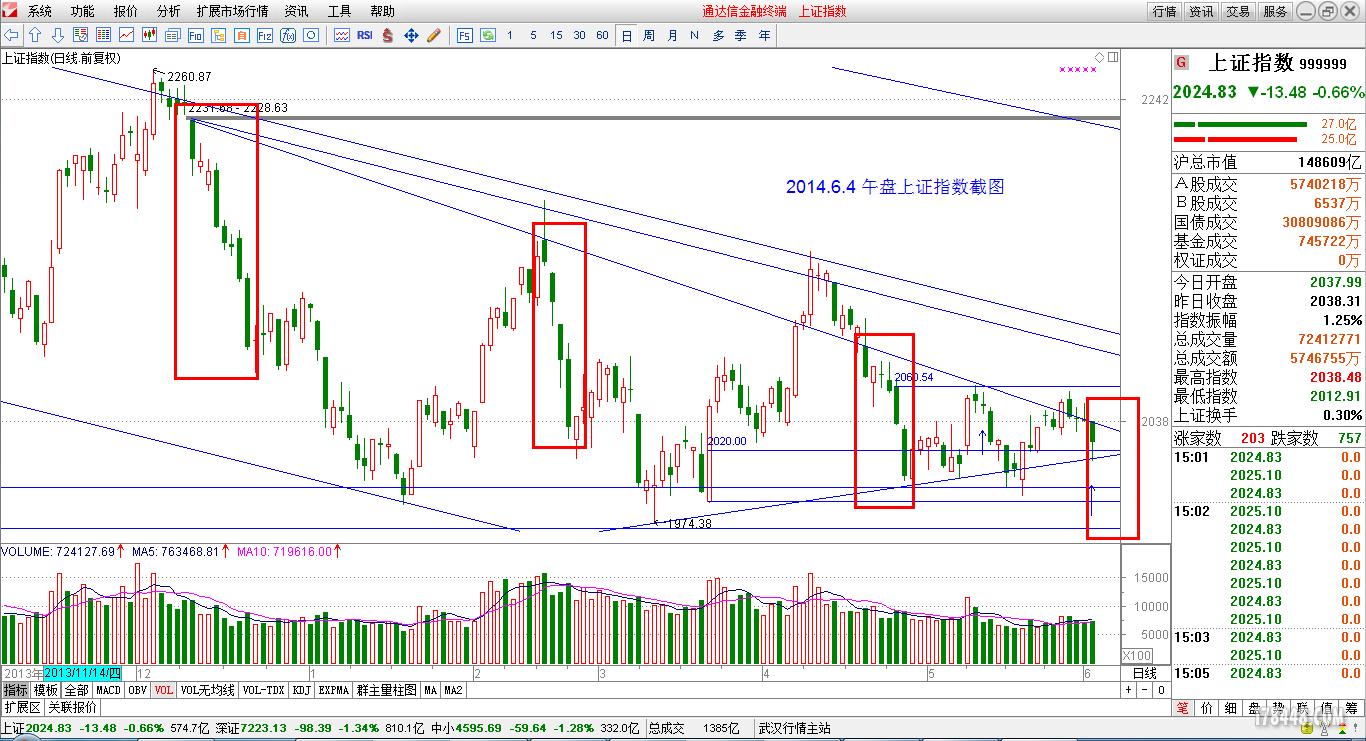The height and width of the screenshot is (741, 1366).
Task: Select the 多 multi-period button
Action: [x=718, y=35]
